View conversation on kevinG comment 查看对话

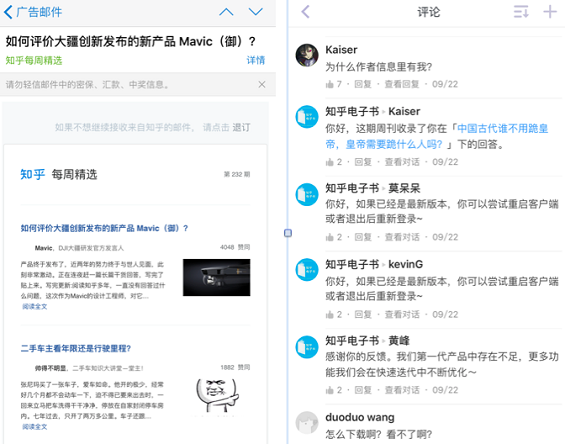[402, 315]
